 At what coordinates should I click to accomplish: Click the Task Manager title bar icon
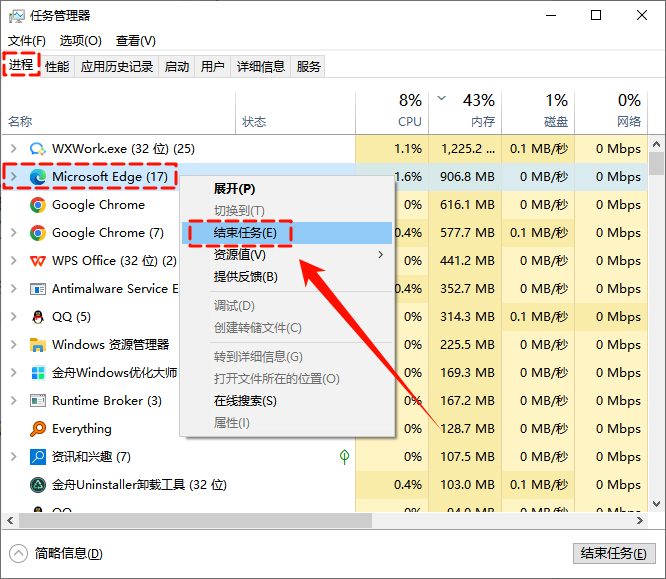(x=17, y=16)
